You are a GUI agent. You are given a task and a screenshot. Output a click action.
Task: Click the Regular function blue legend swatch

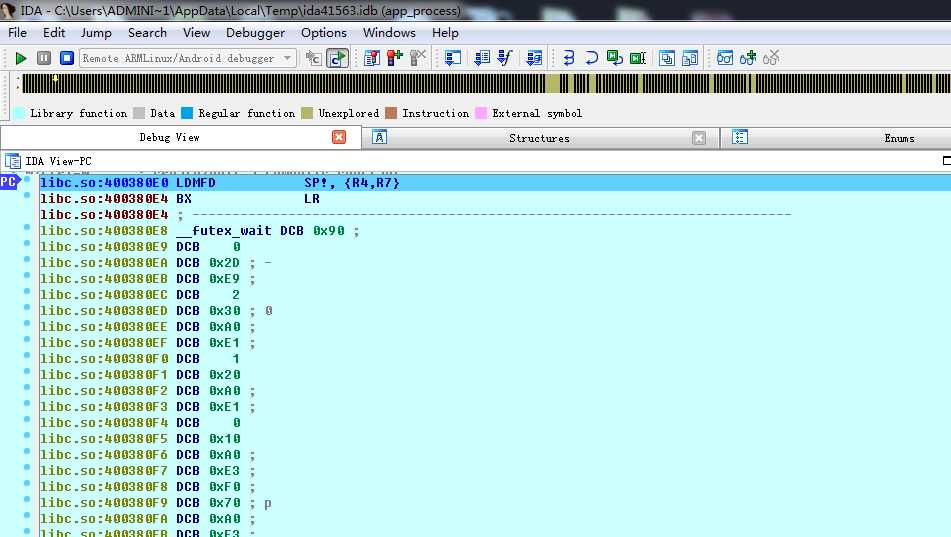click(187, 113)
